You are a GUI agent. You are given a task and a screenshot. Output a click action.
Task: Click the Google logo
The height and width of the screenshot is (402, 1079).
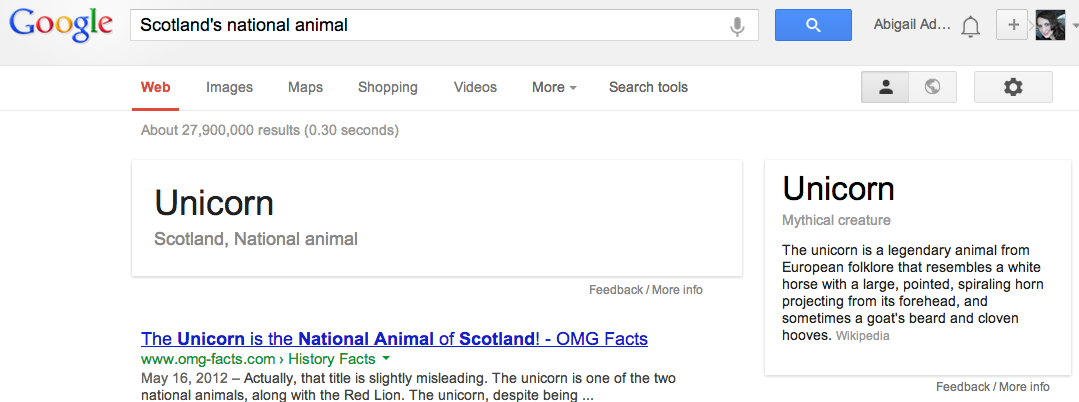click(x=61, y=26)
